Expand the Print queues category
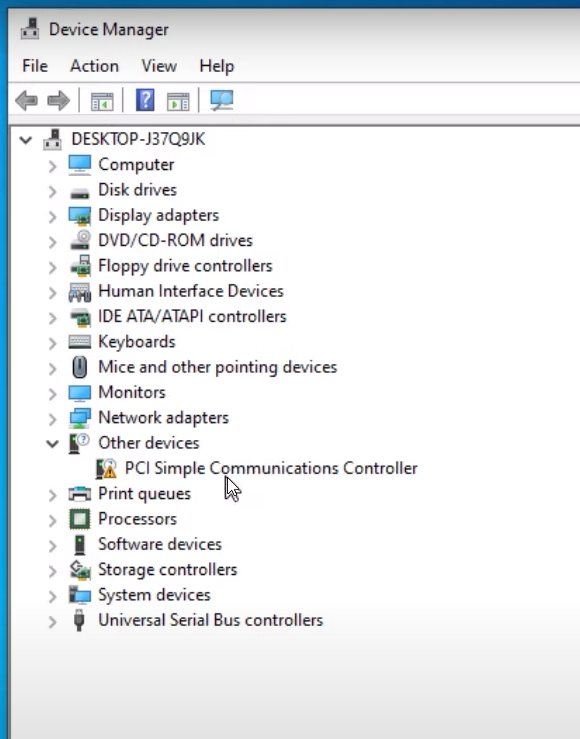The width and height of the screenshot is (580, 739). coord(52,495)
